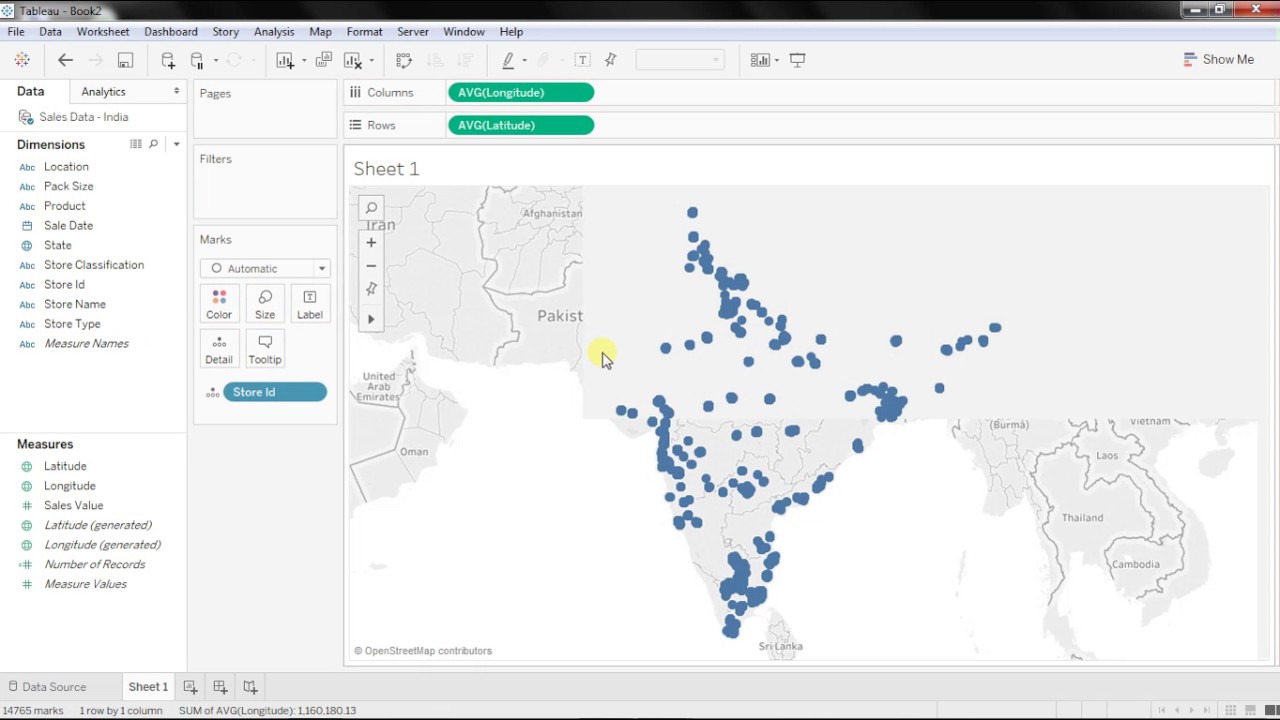The height and width of the screenshot is (720, 1280).
Task: Click the AVG(Latitude) pill on Rows
Action: click(521, 125)
